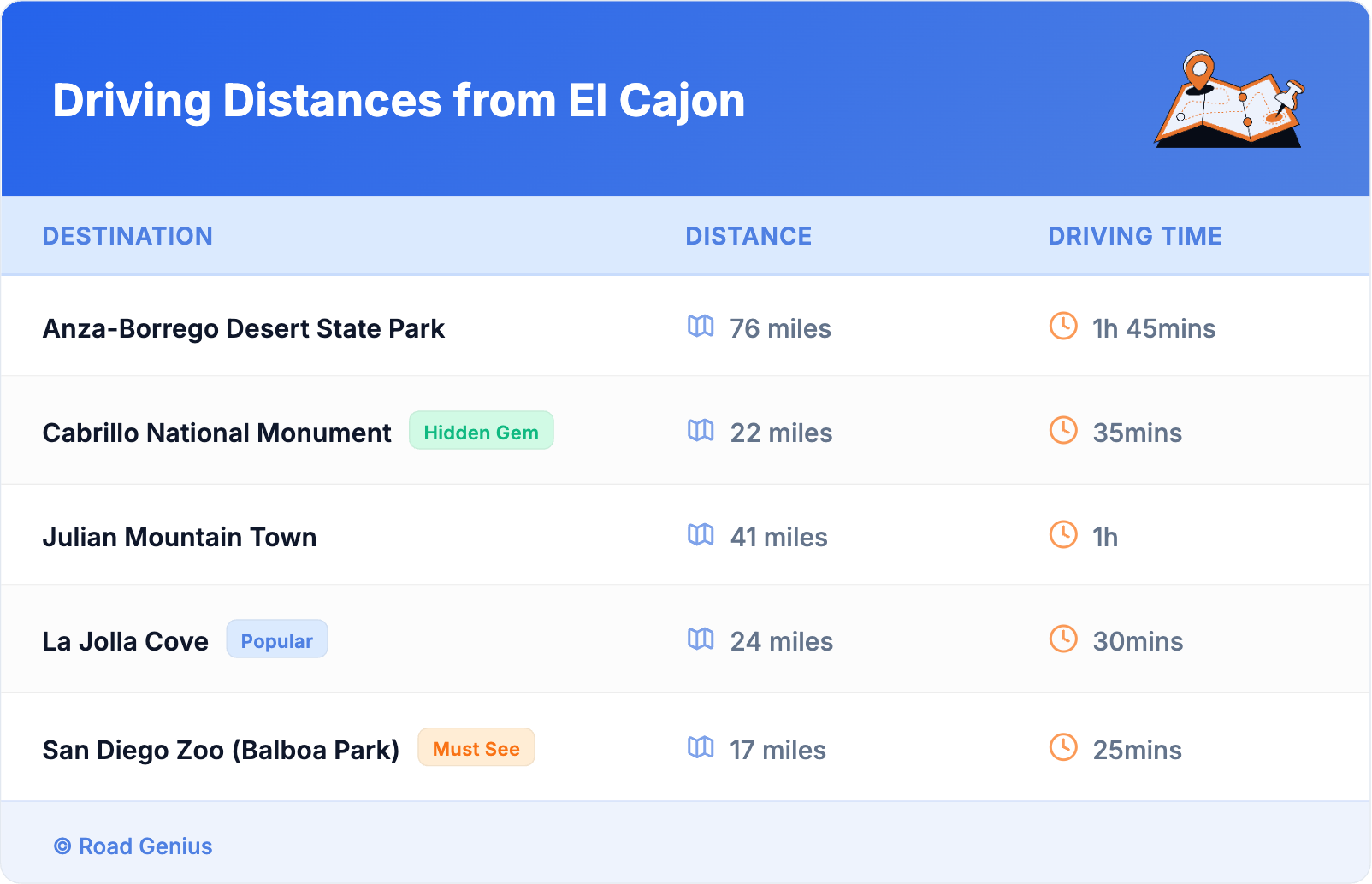Click the clock icon beside 35mins
The height and width of the screenshot is (884, 1372).
click(x=1063, y=430)
